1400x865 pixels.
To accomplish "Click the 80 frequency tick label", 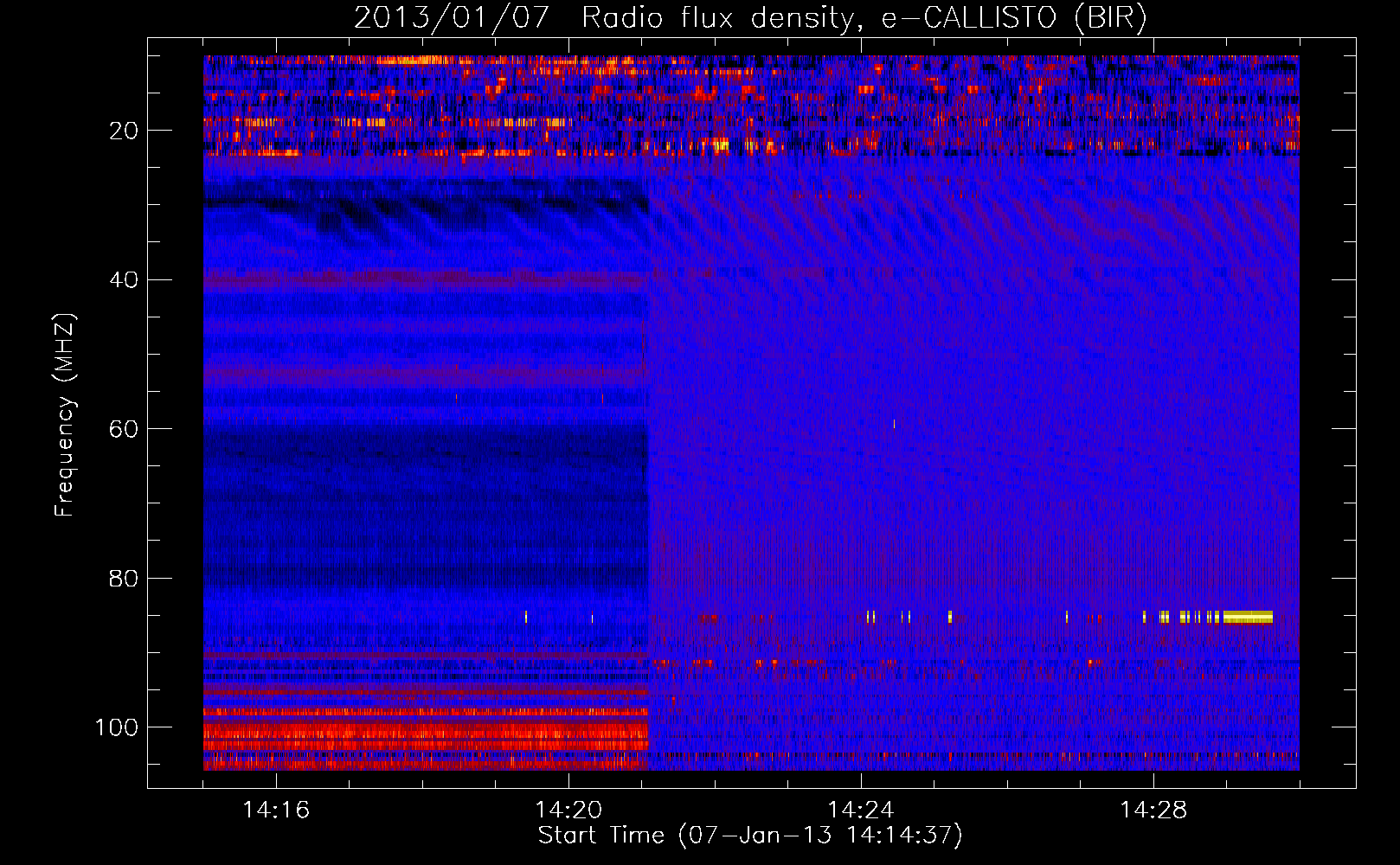I will point(124,578).
